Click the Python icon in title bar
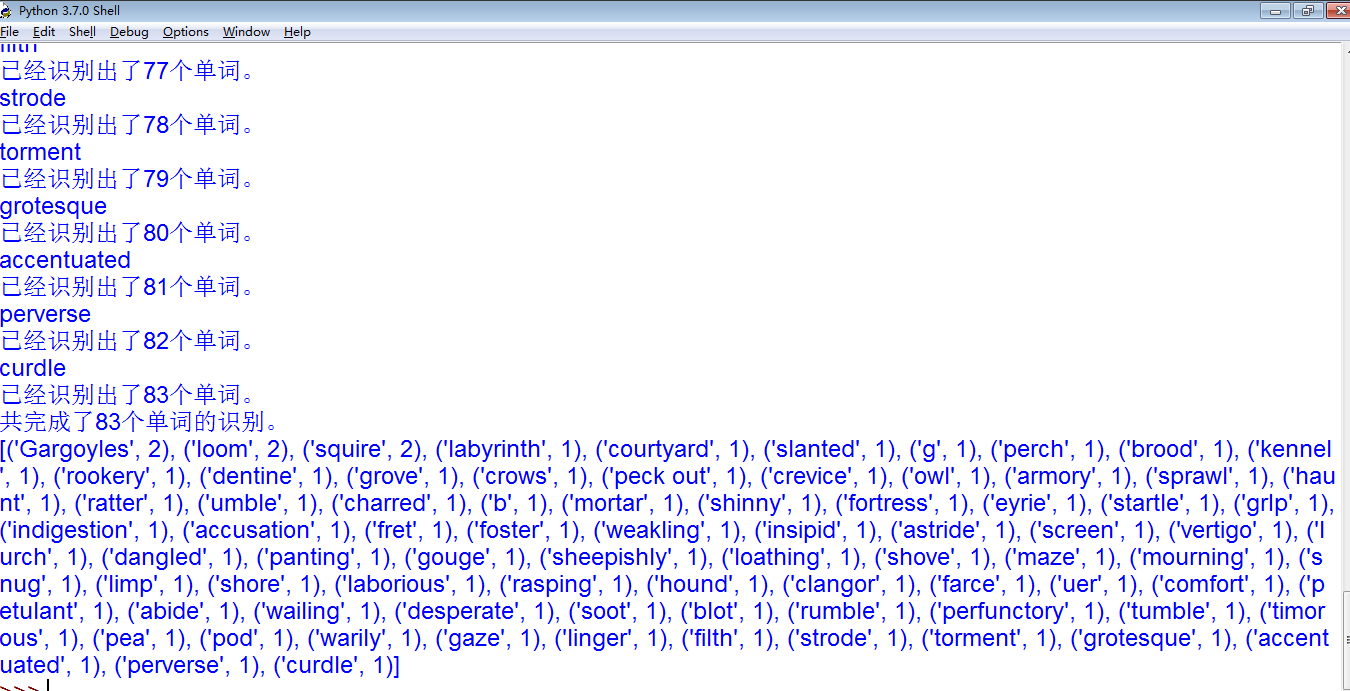Image resolution: width=1350 pixels, height=691 pixels. [x=7, y=10]
